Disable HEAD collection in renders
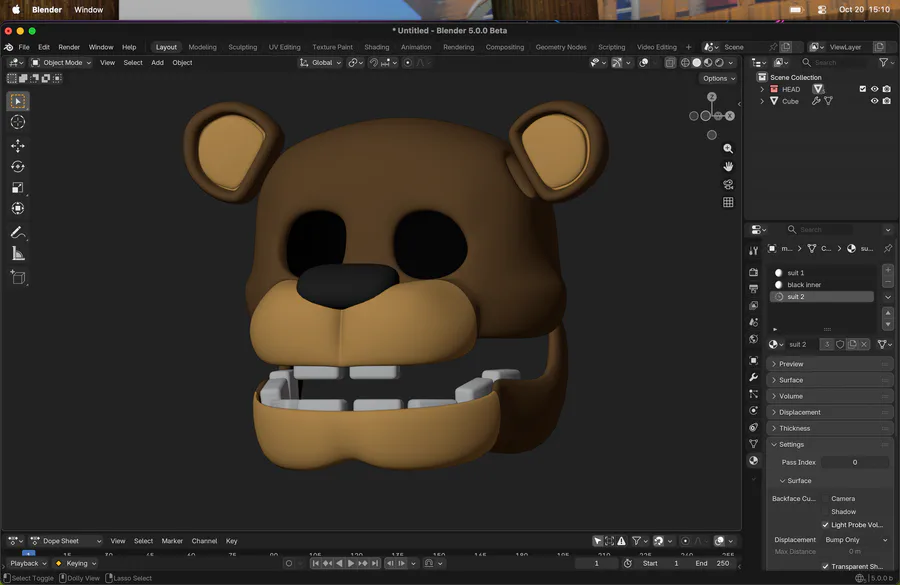The width and height of the screenshot is (900, 585). coord(887,89)
